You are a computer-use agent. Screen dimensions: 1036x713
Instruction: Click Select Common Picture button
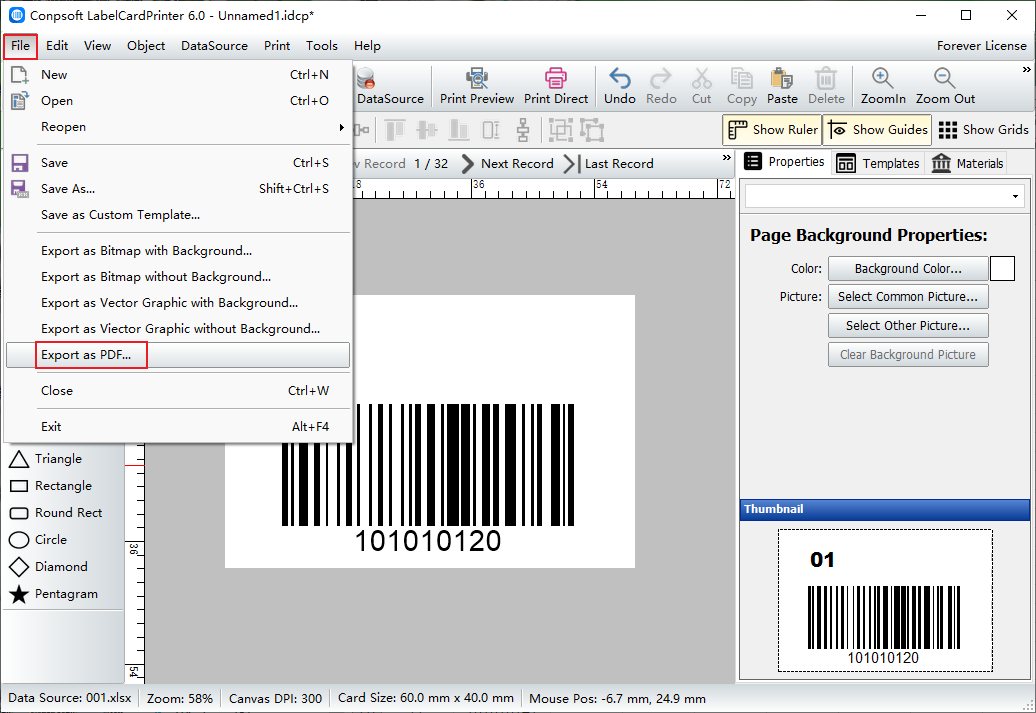(908, 297)
